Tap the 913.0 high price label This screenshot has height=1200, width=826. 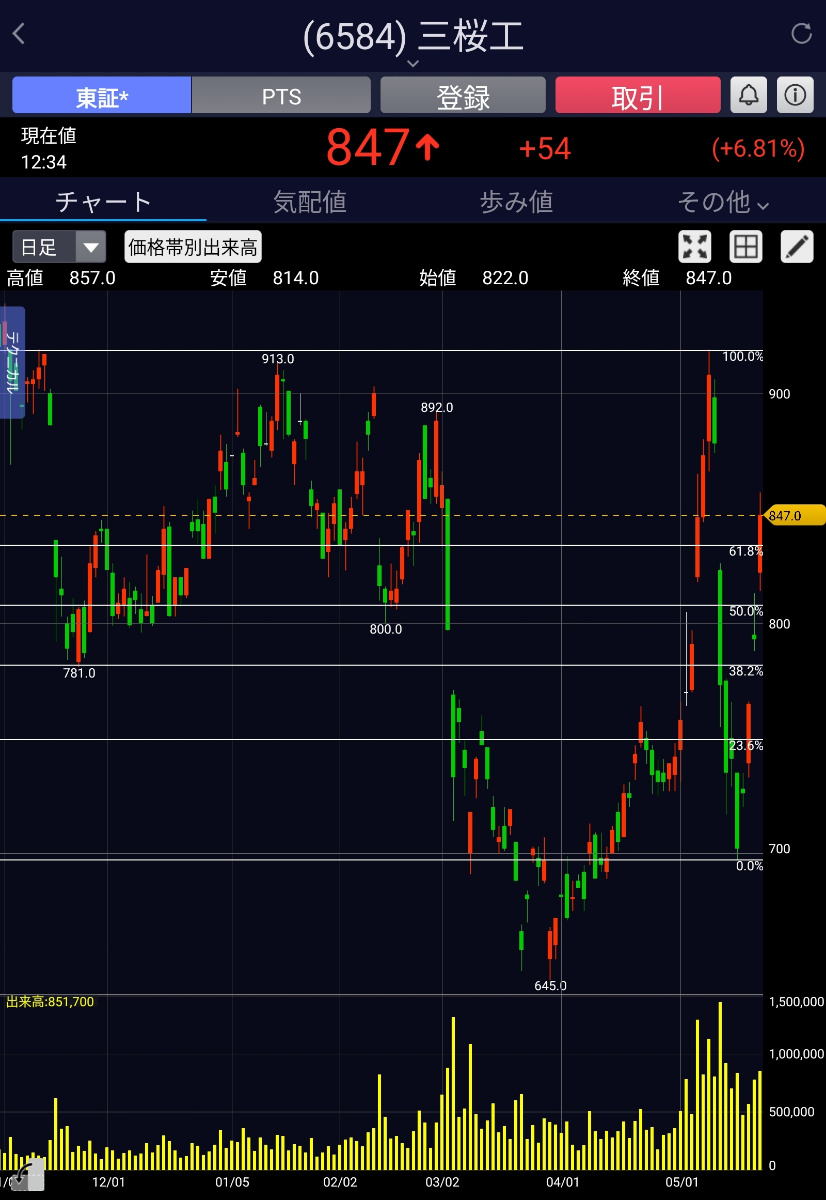click(x=278, y=358)
